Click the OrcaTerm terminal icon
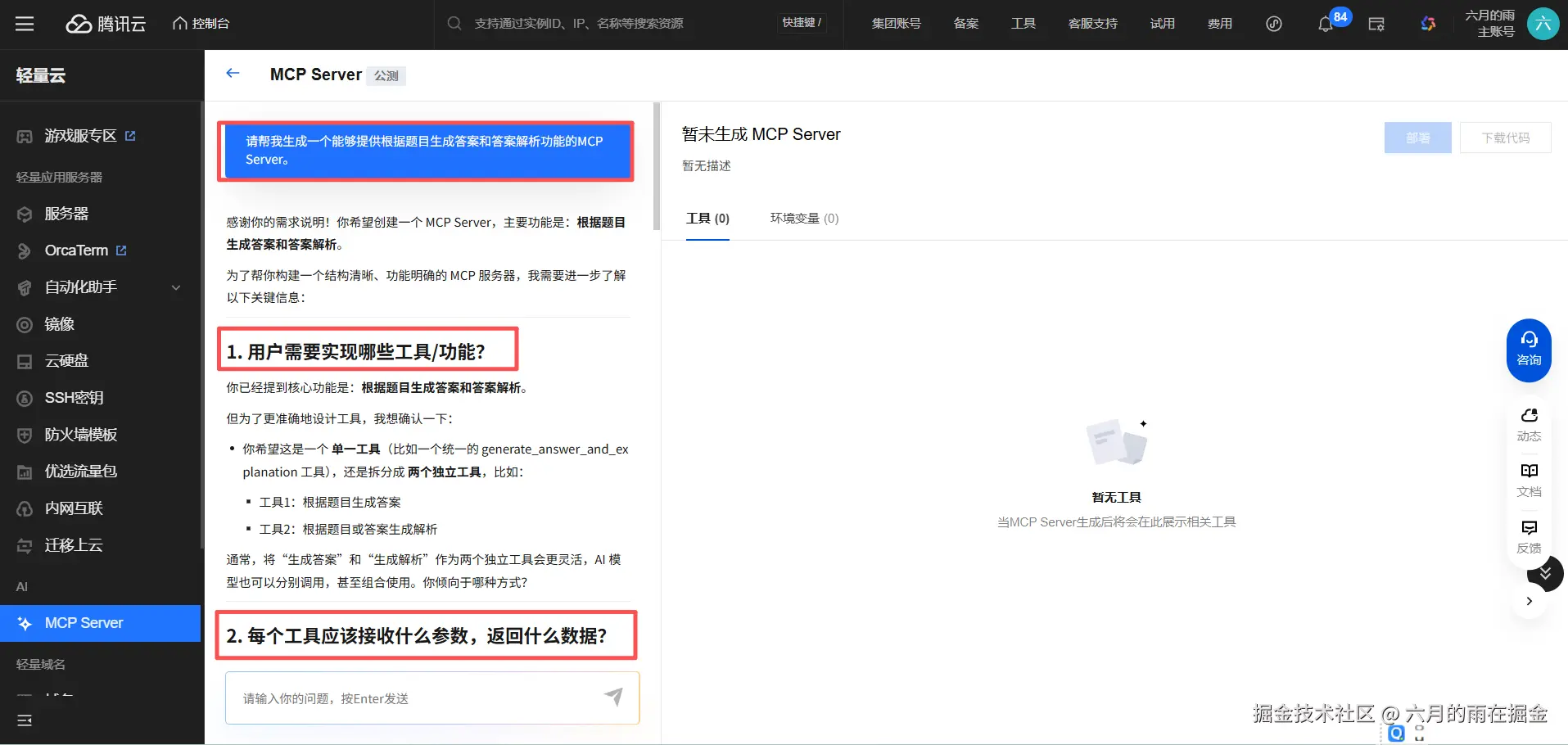Image resolution: width=1568 pixels, height=745 pixels. point(25,251)
